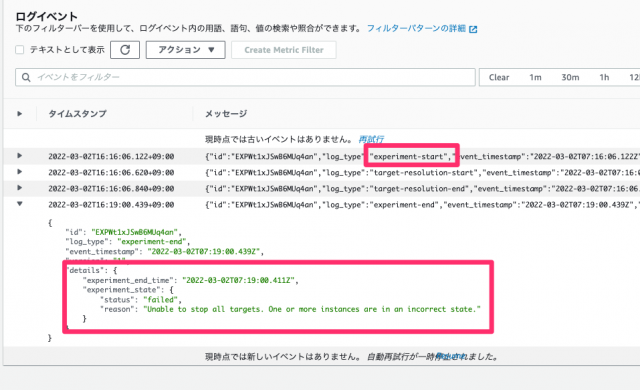Click the Create Metric Filter button
The width and height of the screenshot is (640, 390).
click(284, 50)
